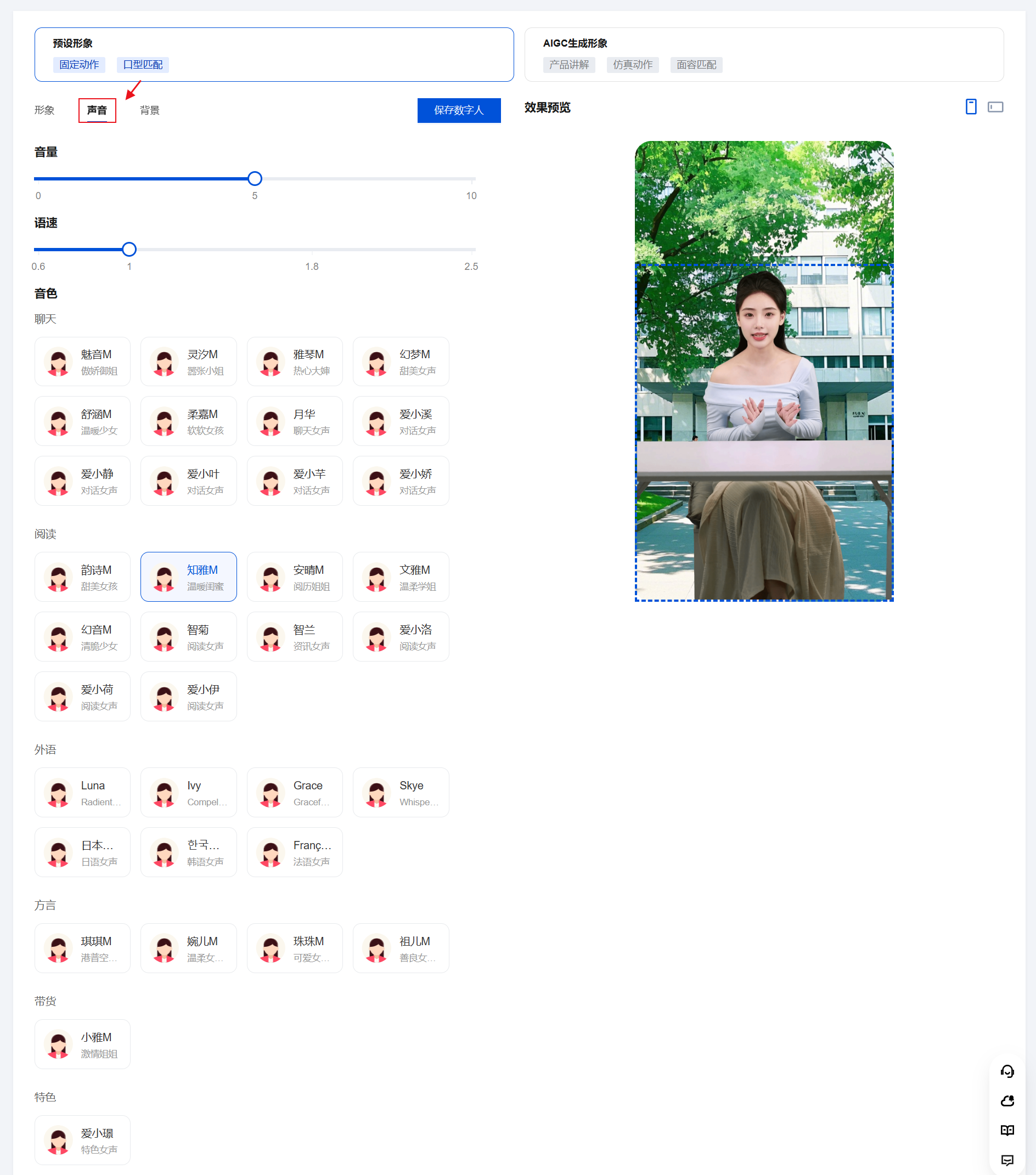Click the cloud notification bell icon

coord(1007,1101)
